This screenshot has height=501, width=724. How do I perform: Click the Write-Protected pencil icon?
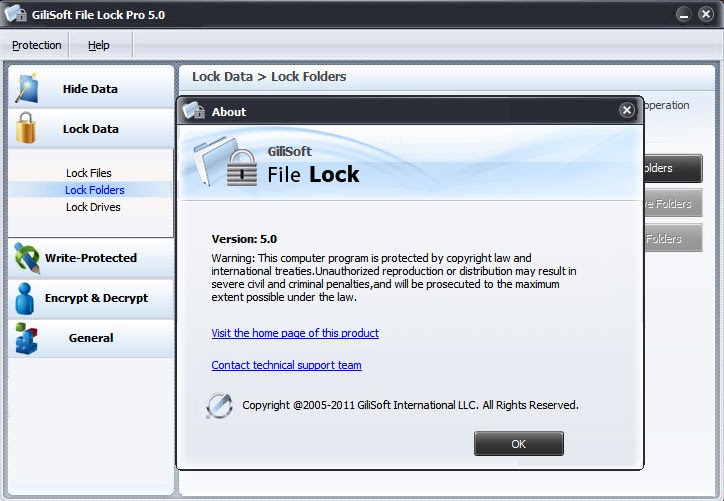27,258
